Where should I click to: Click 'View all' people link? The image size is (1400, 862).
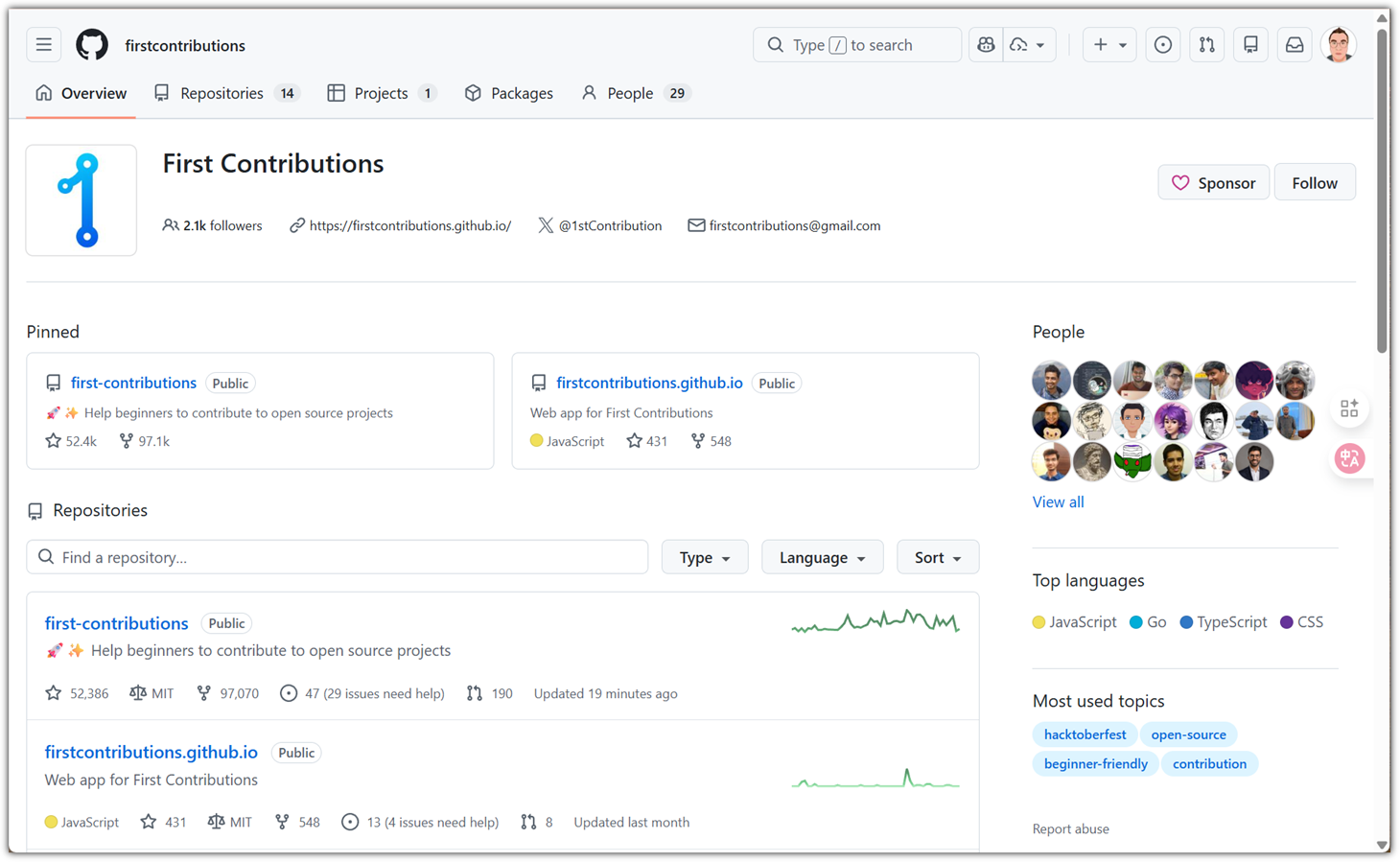click(x=1058, y=501)
